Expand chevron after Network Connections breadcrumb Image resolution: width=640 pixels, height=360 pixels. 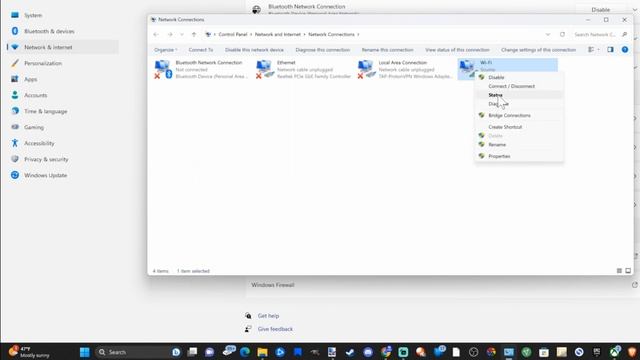(358, 34)
